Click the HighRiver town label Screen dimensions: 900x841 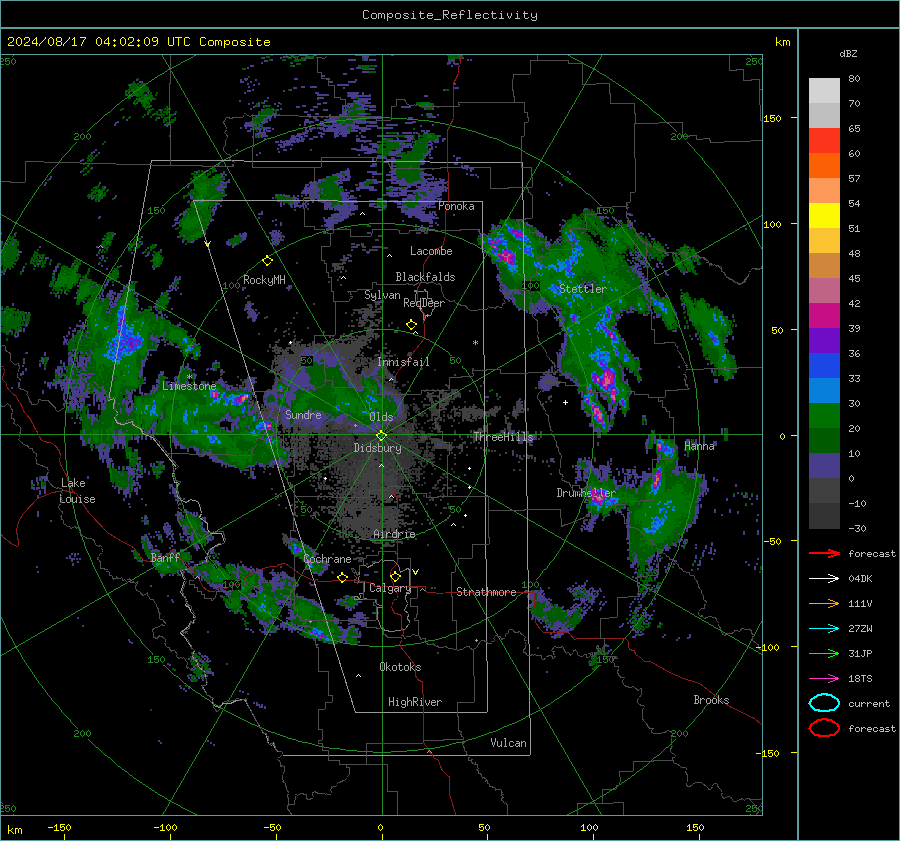point(415,702)
